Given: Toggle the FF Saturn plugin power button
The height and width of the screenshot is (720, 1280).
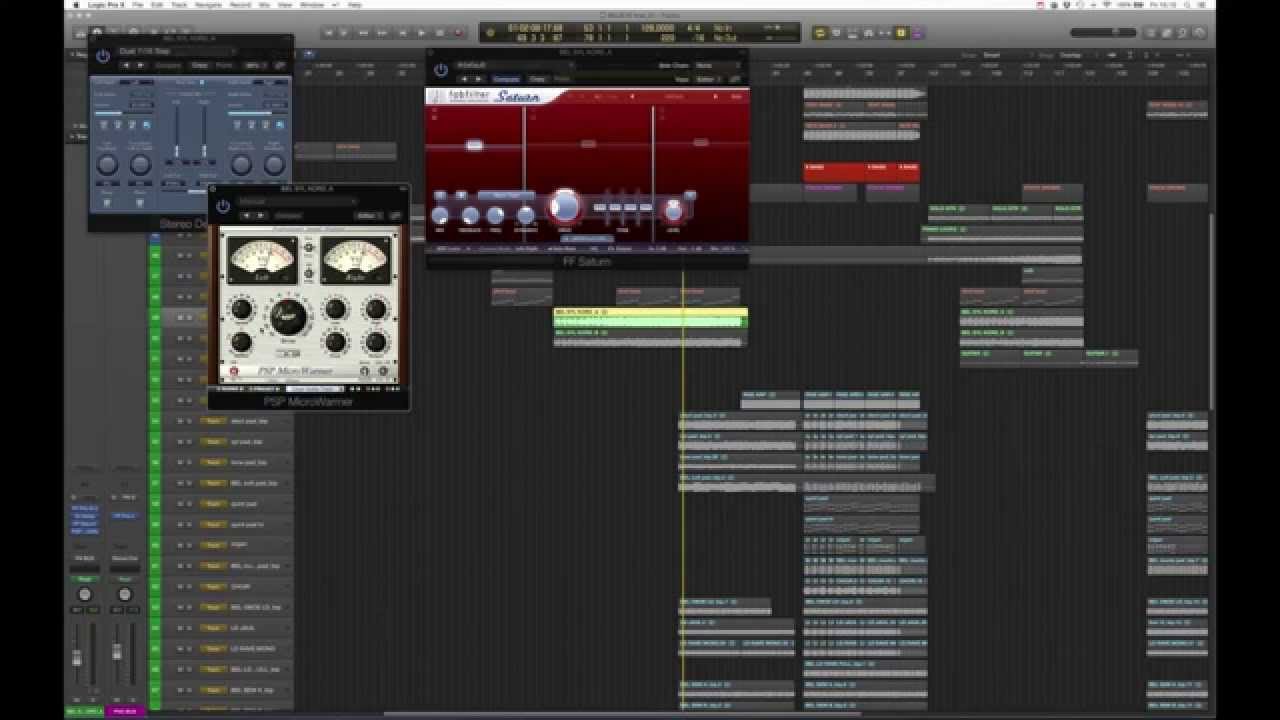Looking at the screenshot, I should point(441,70).
